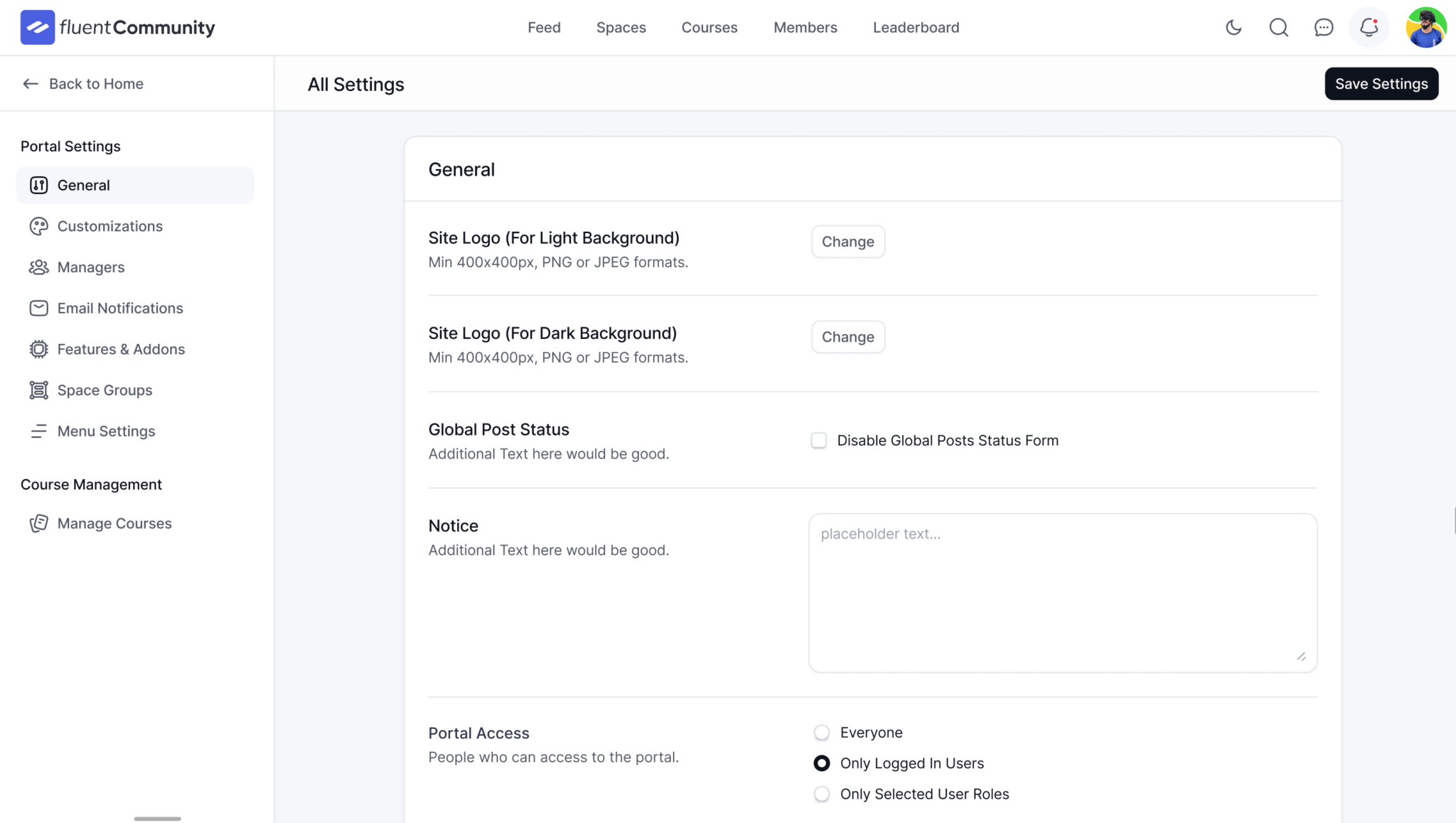Screen dimensions: 1456x823
Task: Choose Only Selected User Roles
Action: [x=821, y=794]
